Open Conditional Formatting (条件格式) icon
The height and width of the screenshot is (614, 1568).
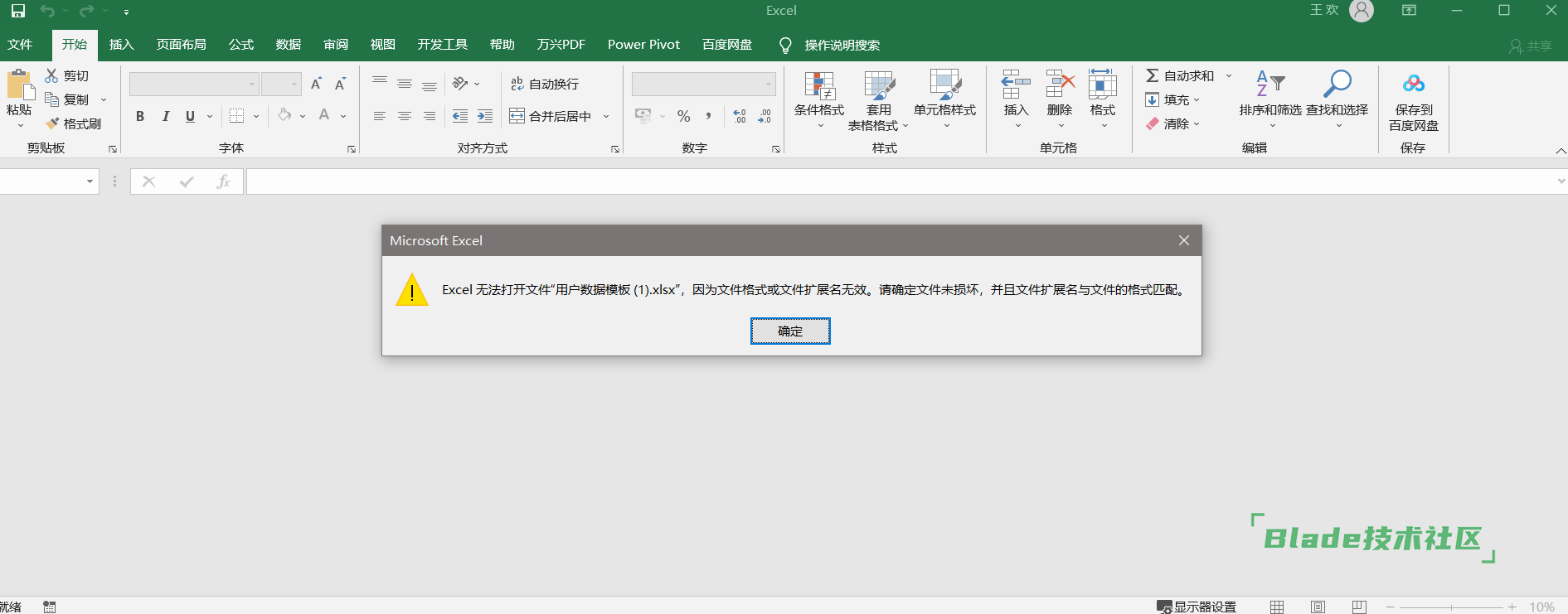point(818,85)
